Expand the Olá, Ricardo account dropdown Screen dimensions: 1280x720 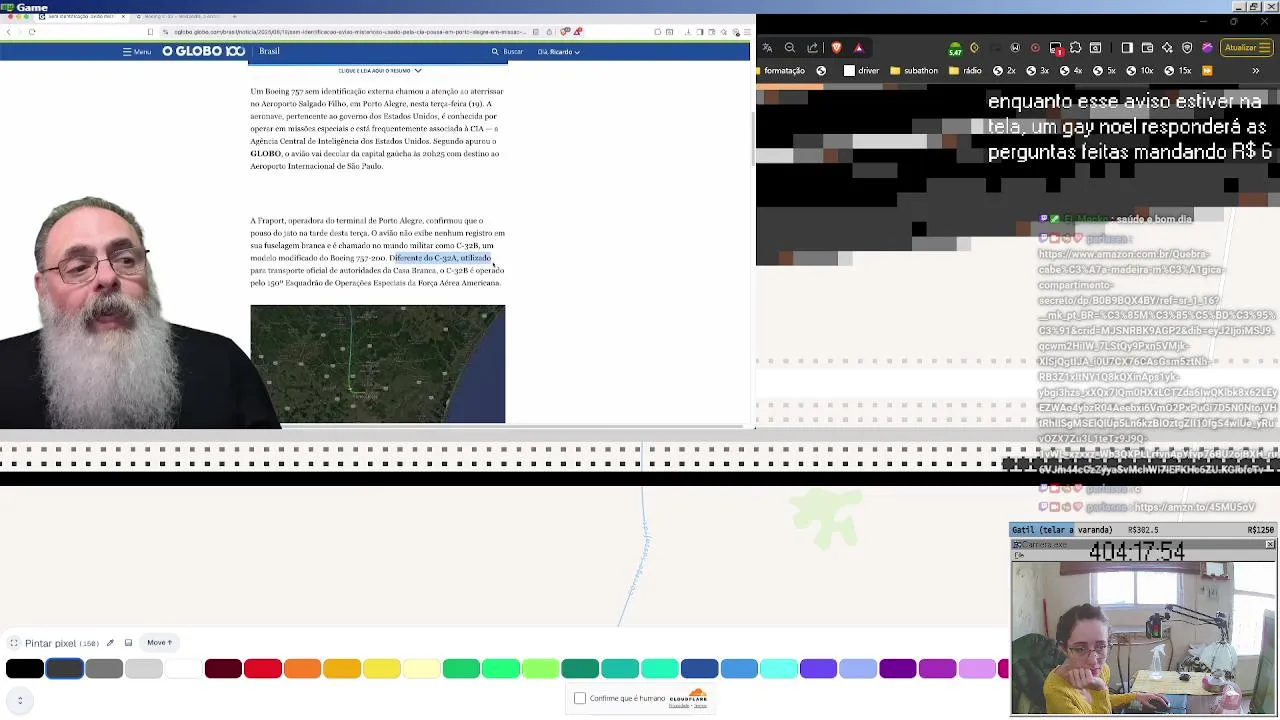559,52
